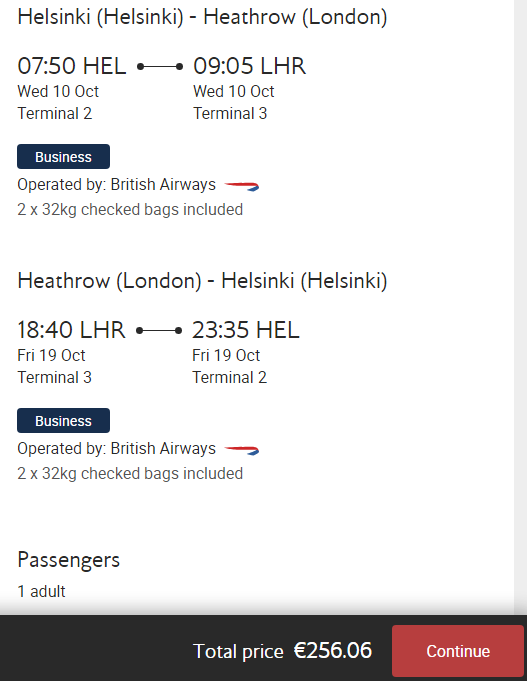
Task: Select the Business badge for the outbound flight
Action: [63, 156]
